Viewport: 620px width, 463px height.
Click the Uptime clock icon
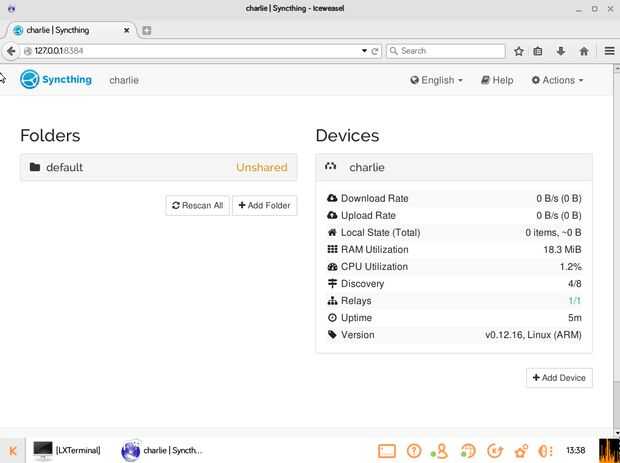(332, 317)
